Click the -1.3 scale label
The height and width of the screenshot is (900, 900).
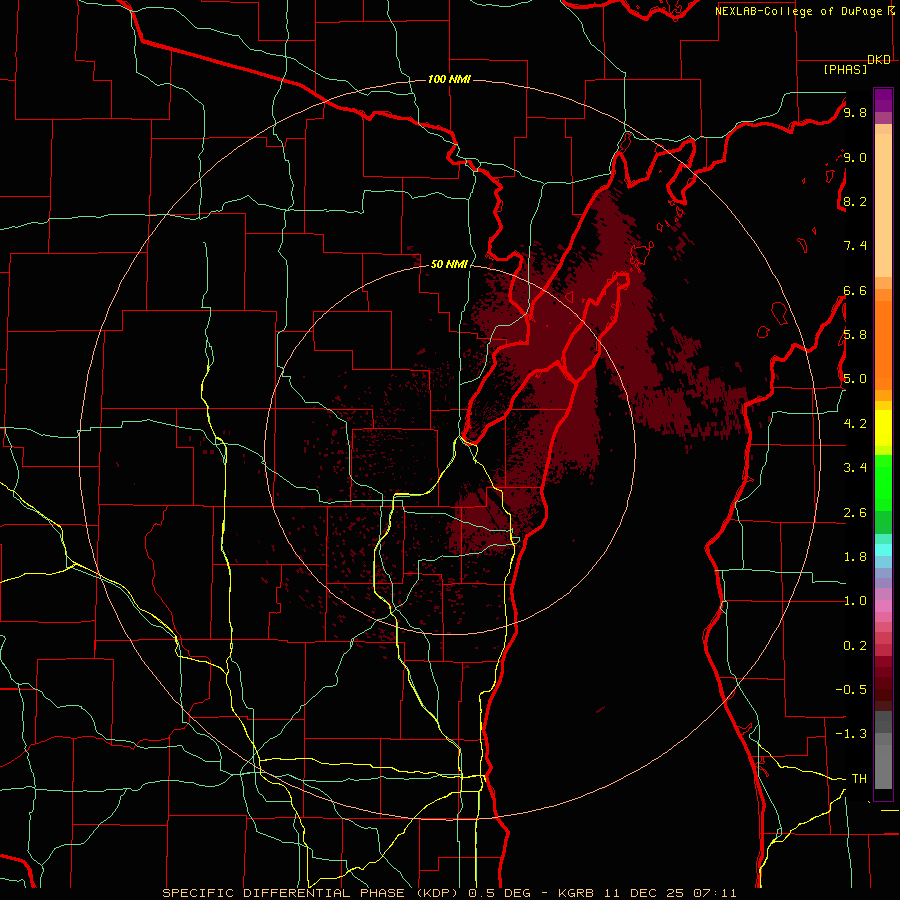click(x=851, y=734)
